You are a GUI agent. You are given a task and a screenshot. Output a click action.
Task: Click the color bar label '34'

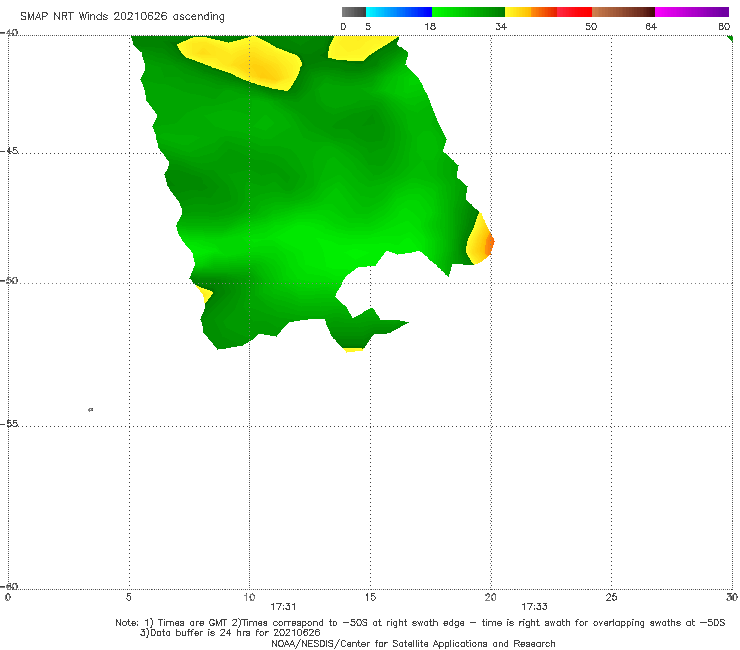[501, 26]
